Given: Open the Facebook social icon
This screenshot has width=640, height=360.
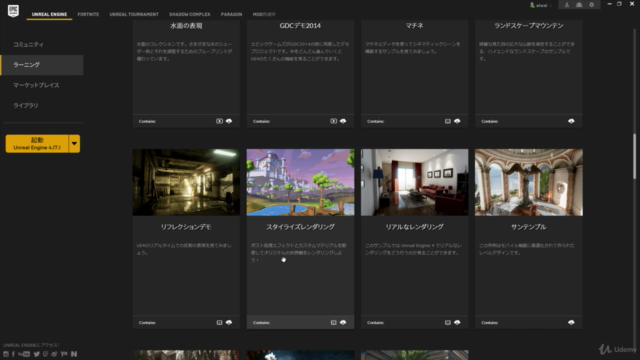Looking at the screenshot, I should coord(13,354).
